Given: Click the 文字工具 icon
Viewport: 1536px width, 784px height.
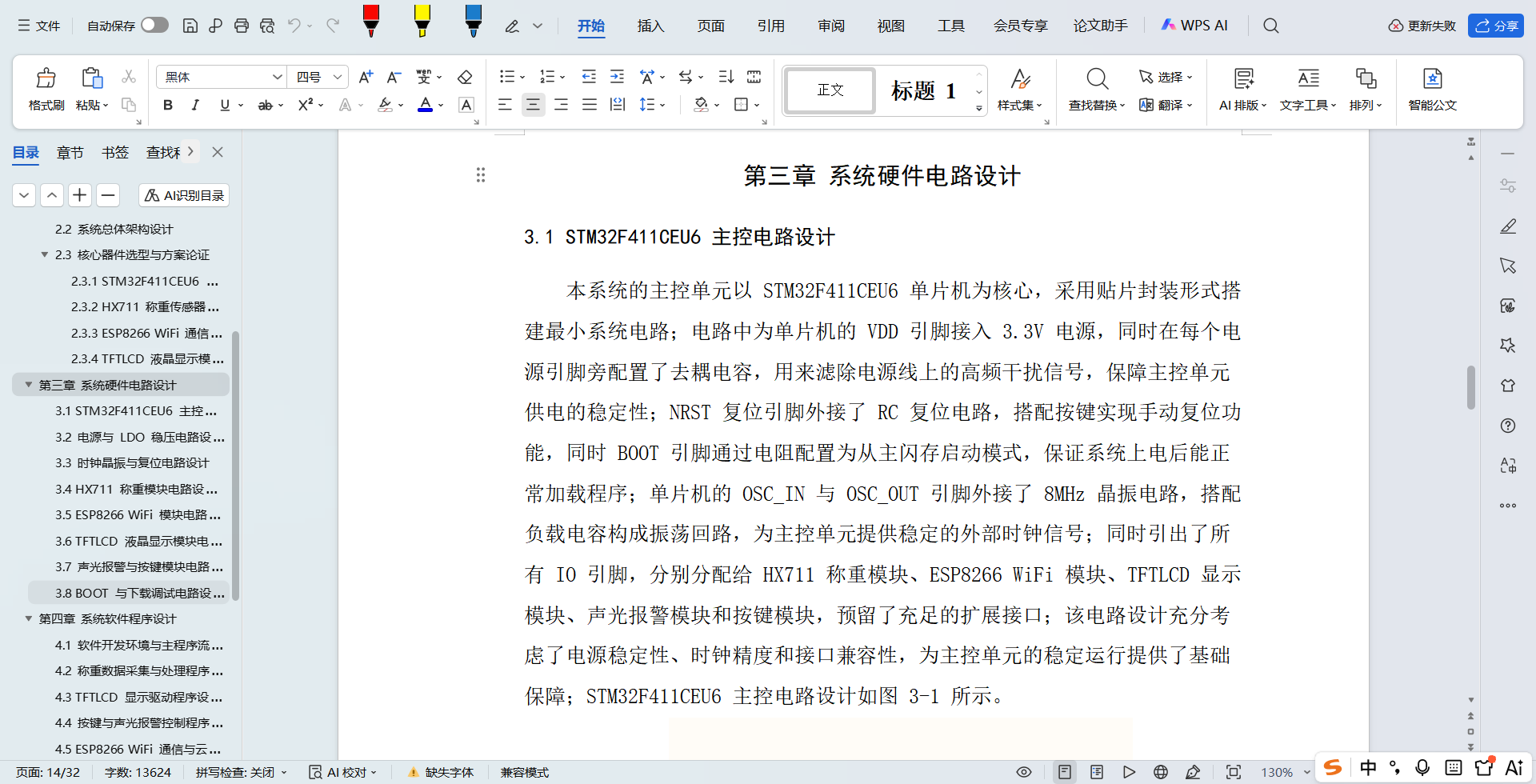Looking at the screenshot, I should 1308,78.
